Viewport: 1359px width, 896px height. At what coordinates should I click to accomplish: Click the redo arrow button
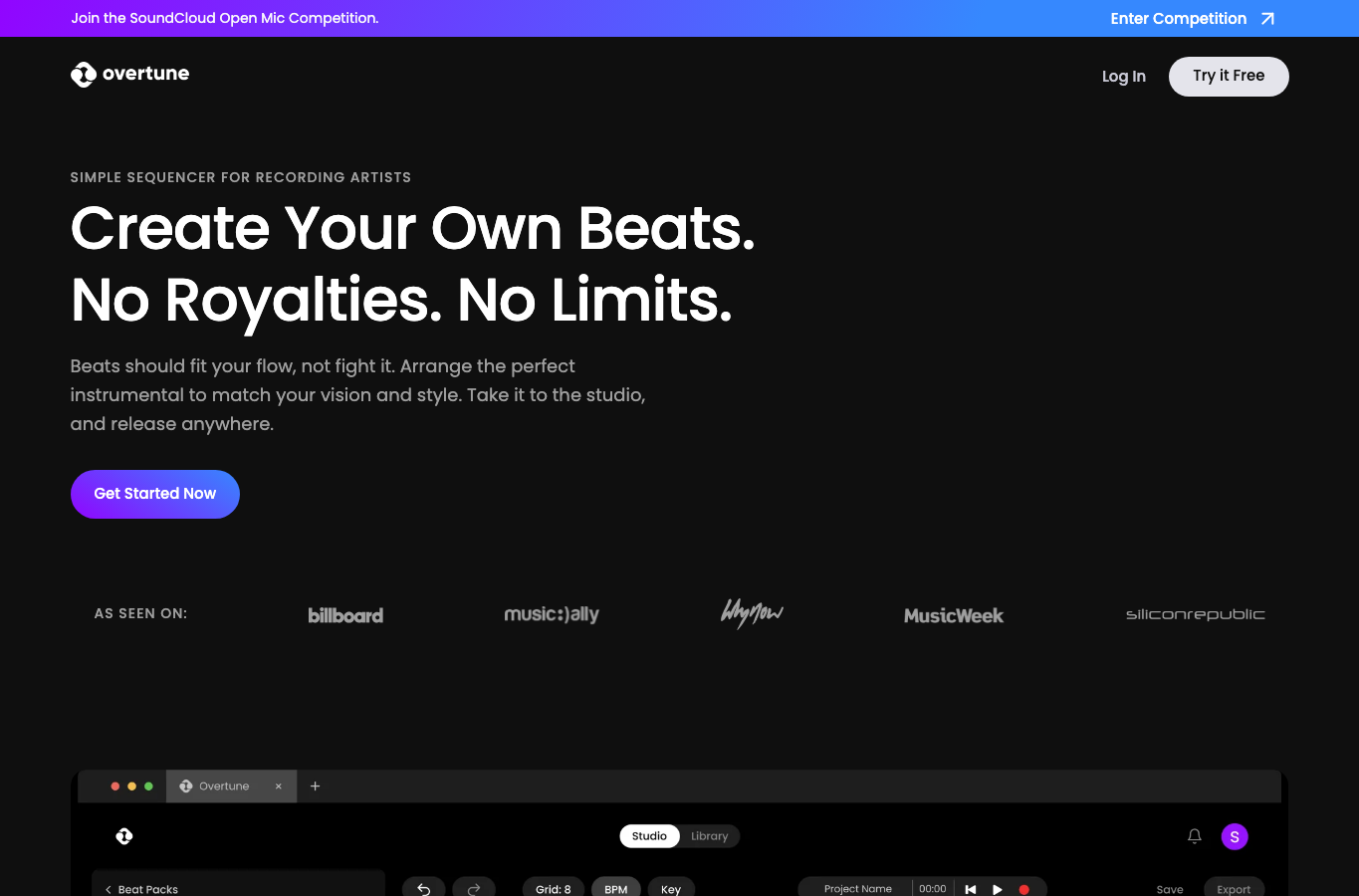pos(474,888)
